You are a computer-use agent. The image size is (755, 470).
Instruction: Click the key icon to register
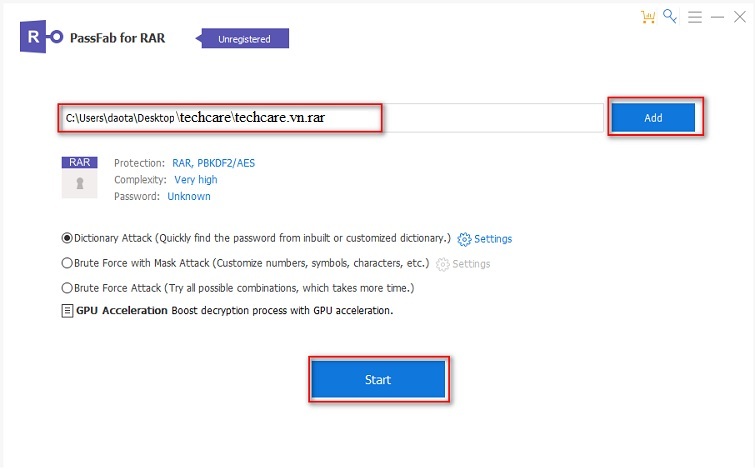(670, 17)
